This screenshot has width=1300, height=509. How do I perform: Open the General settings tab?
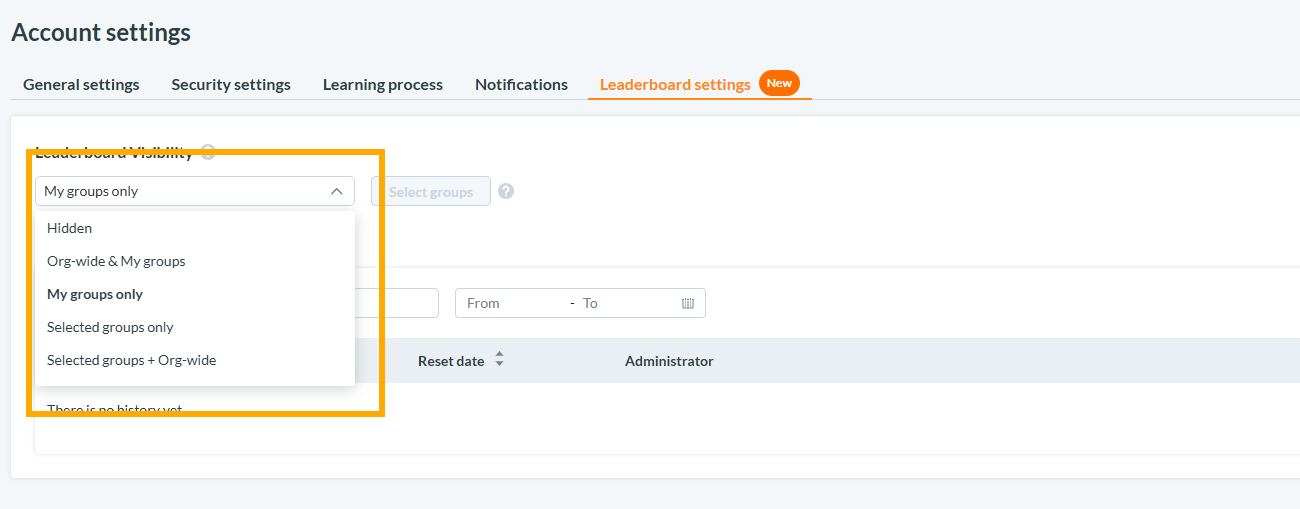81,84
